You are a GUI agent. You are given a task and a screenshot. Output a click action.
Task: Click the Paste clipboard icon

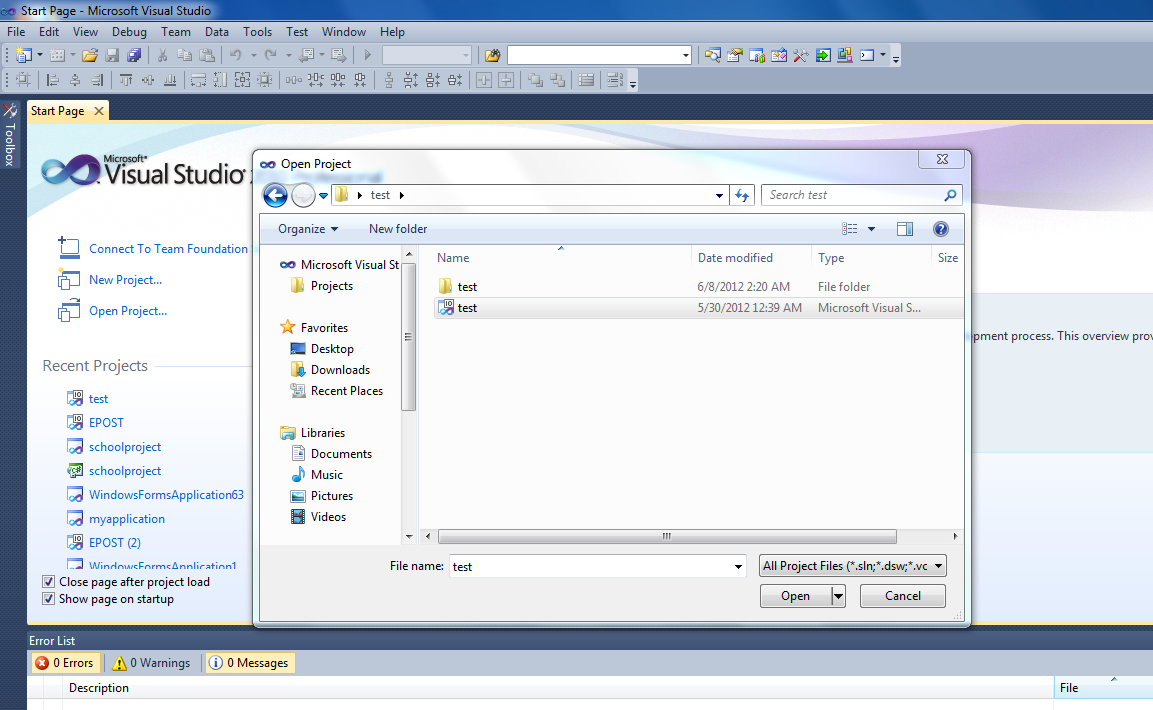click(x=207, y=55)
